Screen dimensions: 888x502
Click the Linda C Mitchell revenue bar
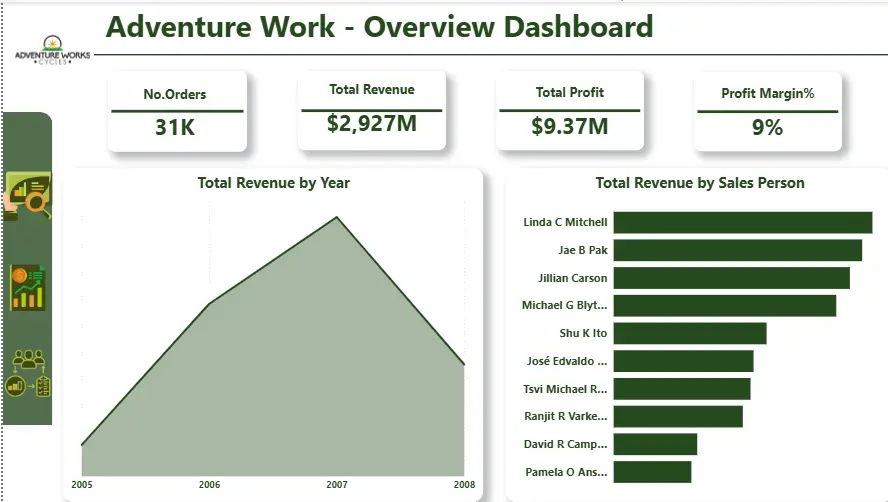[x=743, y=223]
